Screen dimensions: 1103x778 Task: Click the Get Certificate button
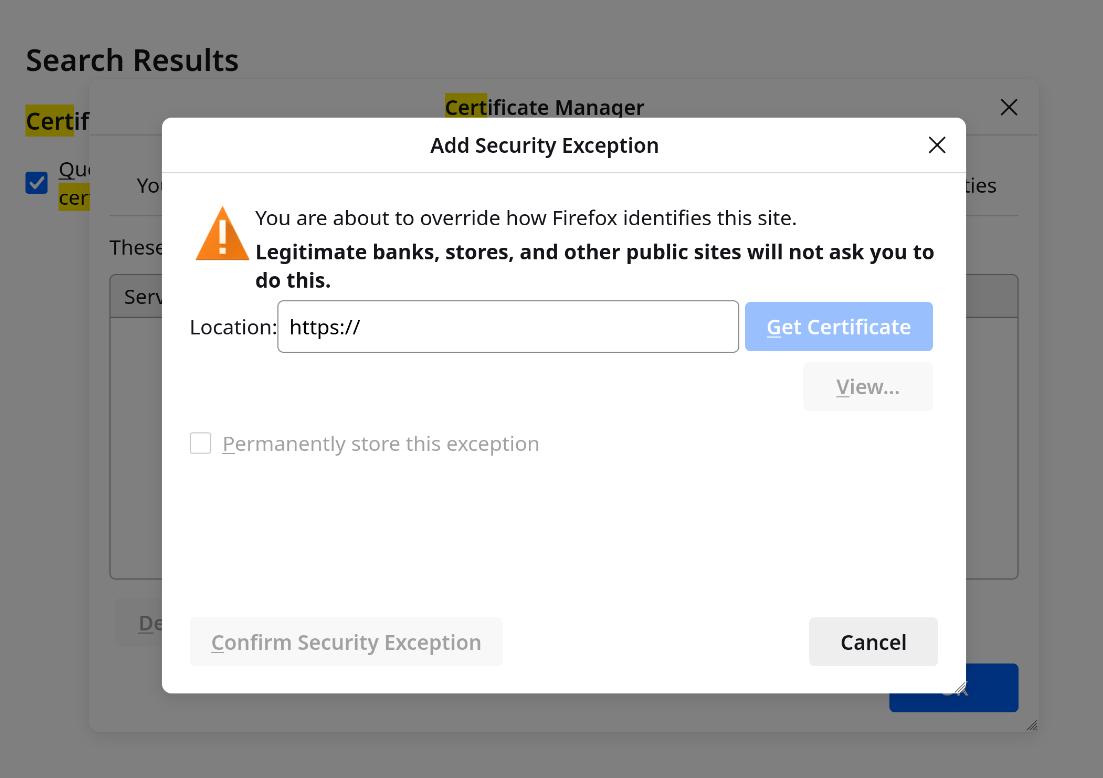(x=839, y=327)
